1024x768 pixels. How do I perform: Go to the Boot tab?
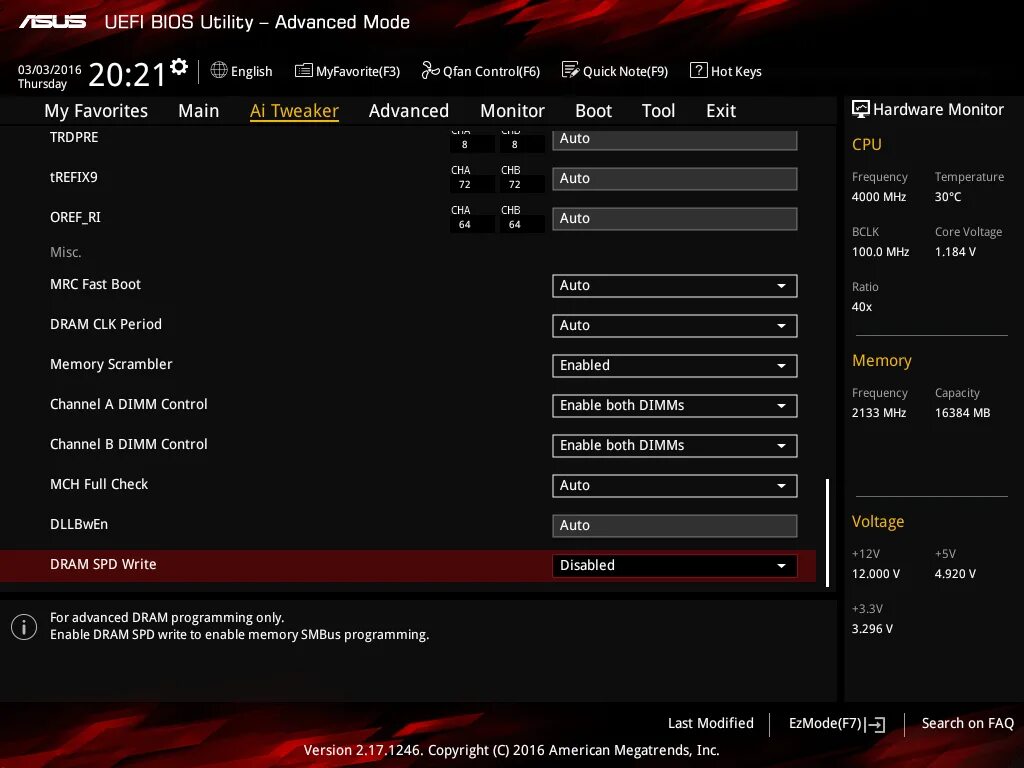point(593,111)
